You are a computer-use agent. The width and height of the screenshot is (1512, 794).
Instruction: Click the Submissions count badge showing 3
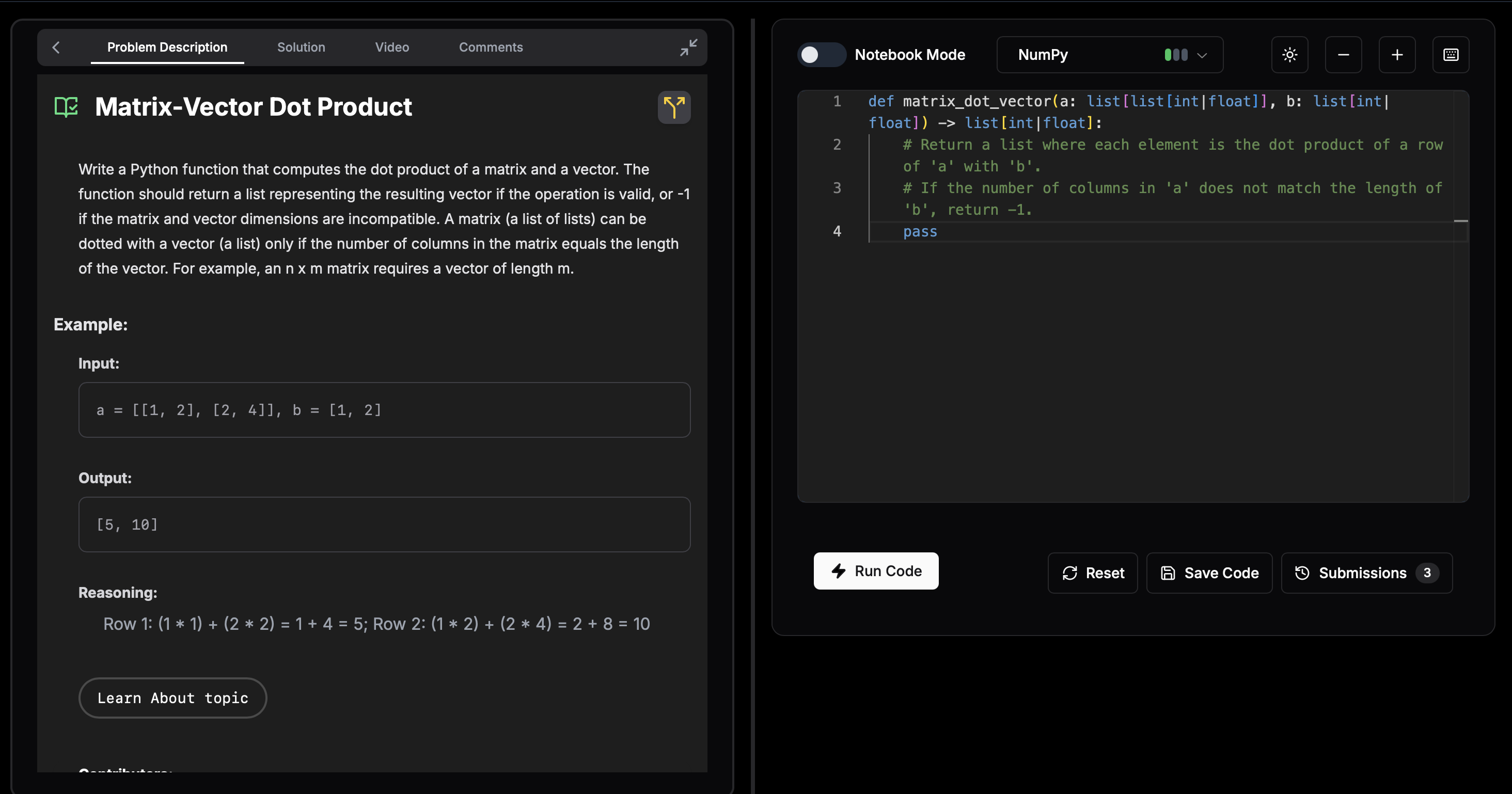[1427, 574]
